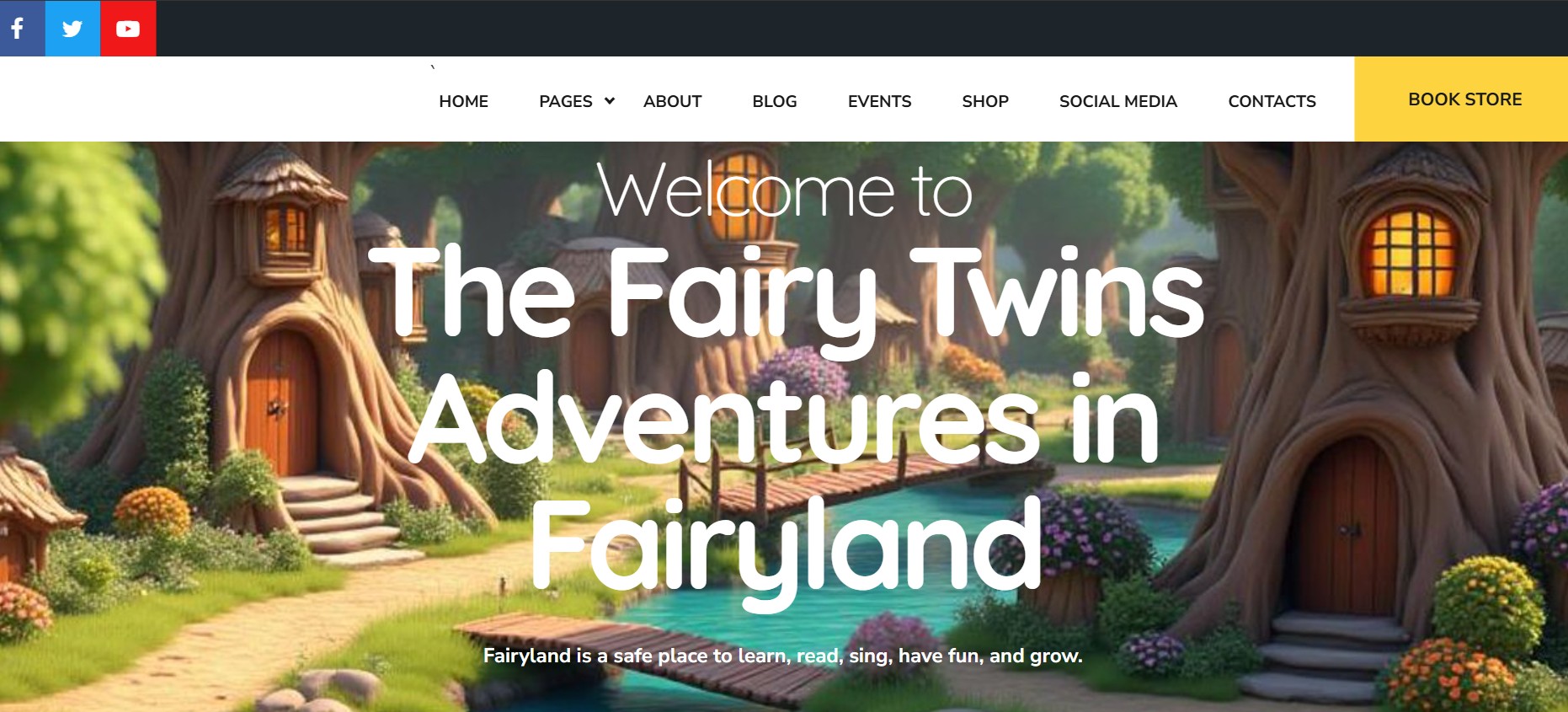Click the large 'Fairyland' heading word
Image resolution: width=1568 pixels, height=712 pixels.
click(x=787, y=548)
